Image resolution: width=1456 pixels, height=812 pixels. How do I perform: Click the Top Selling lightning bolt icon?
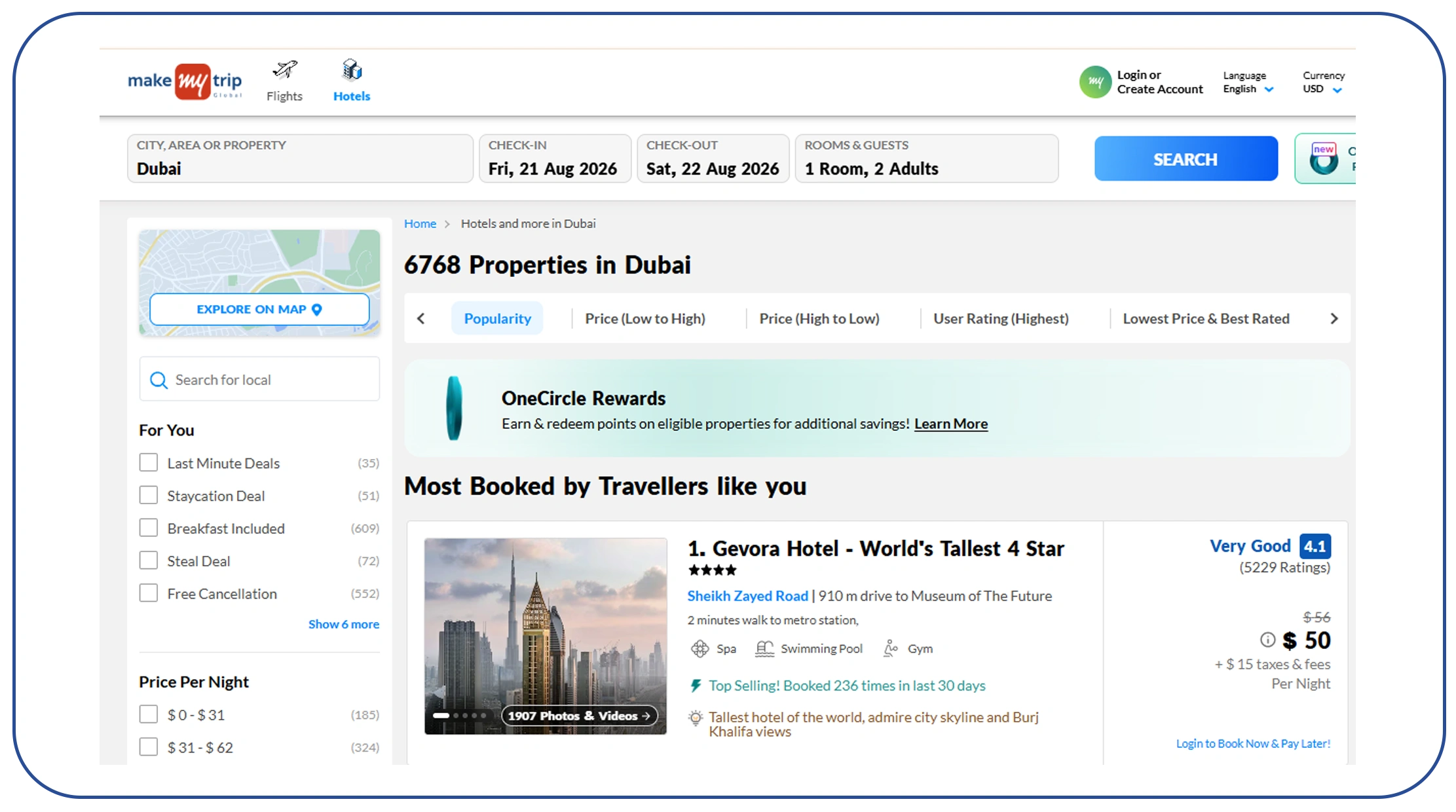point(696,686)
